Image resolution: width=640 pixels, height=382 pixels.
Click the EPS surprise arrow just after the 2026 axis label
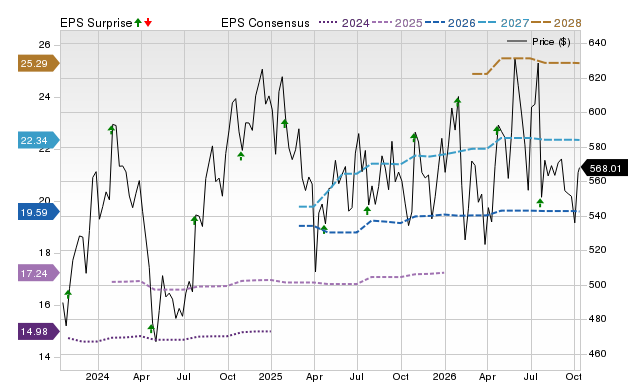(x=458, y=101)
